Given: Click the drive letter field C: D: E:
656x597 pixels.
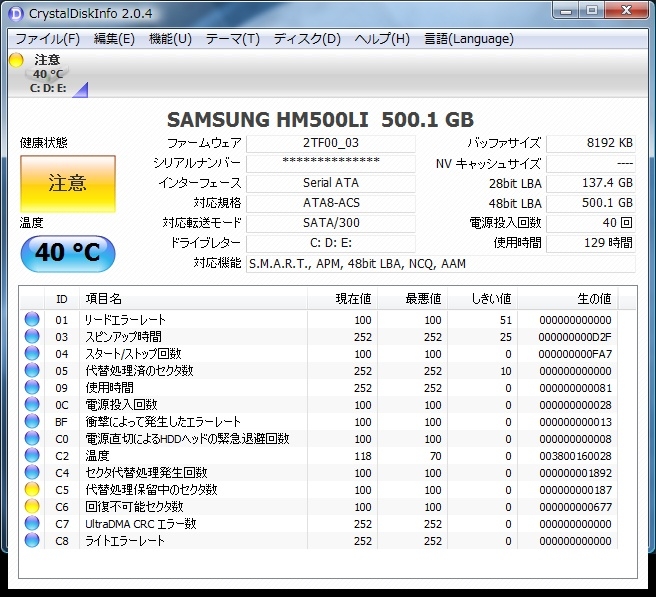Looking at the screenshot, I should [x=331, y=243].
